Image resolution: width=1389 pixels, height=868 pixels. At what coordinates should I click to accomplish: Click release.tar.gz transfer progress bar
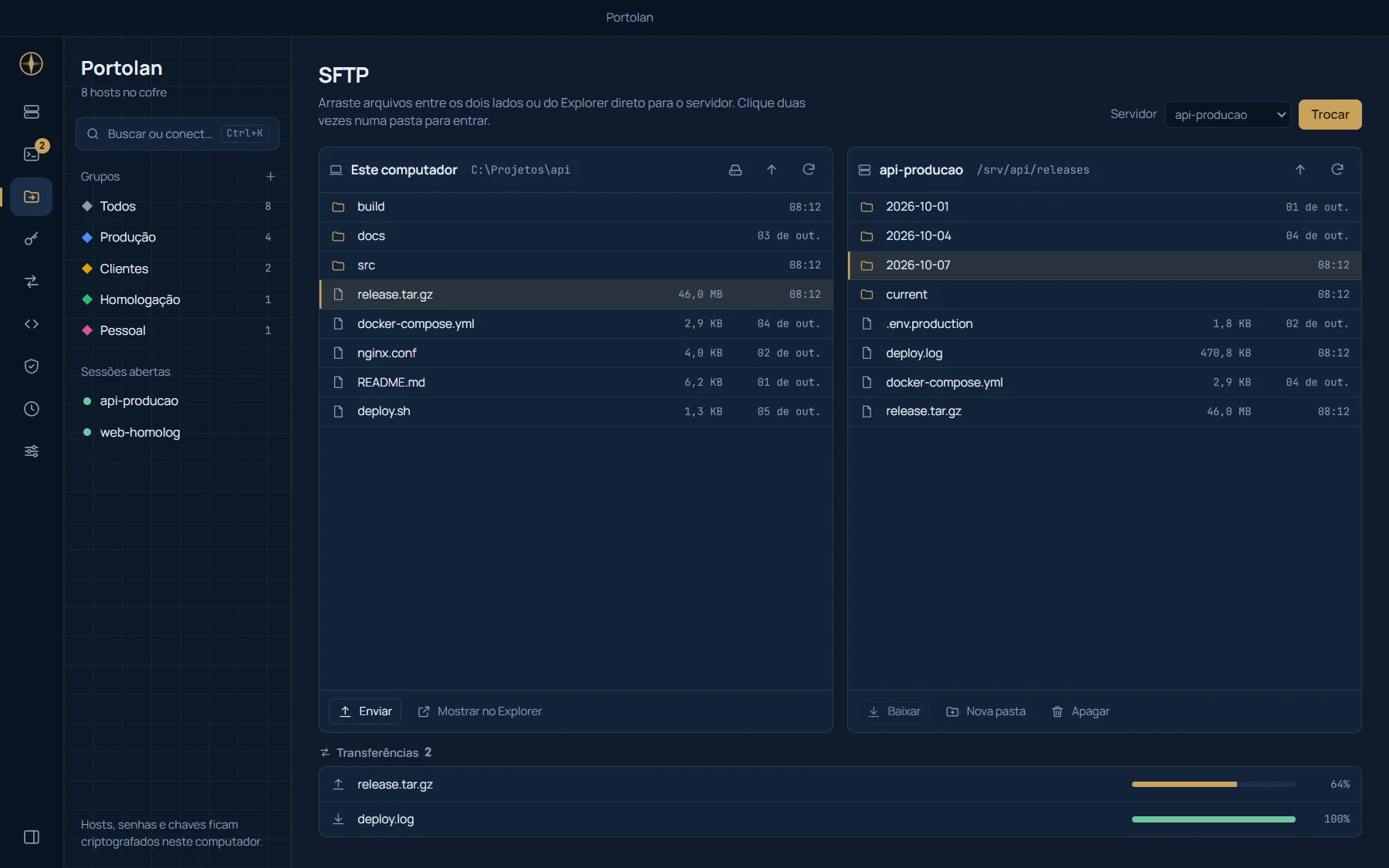[1214, 784]
